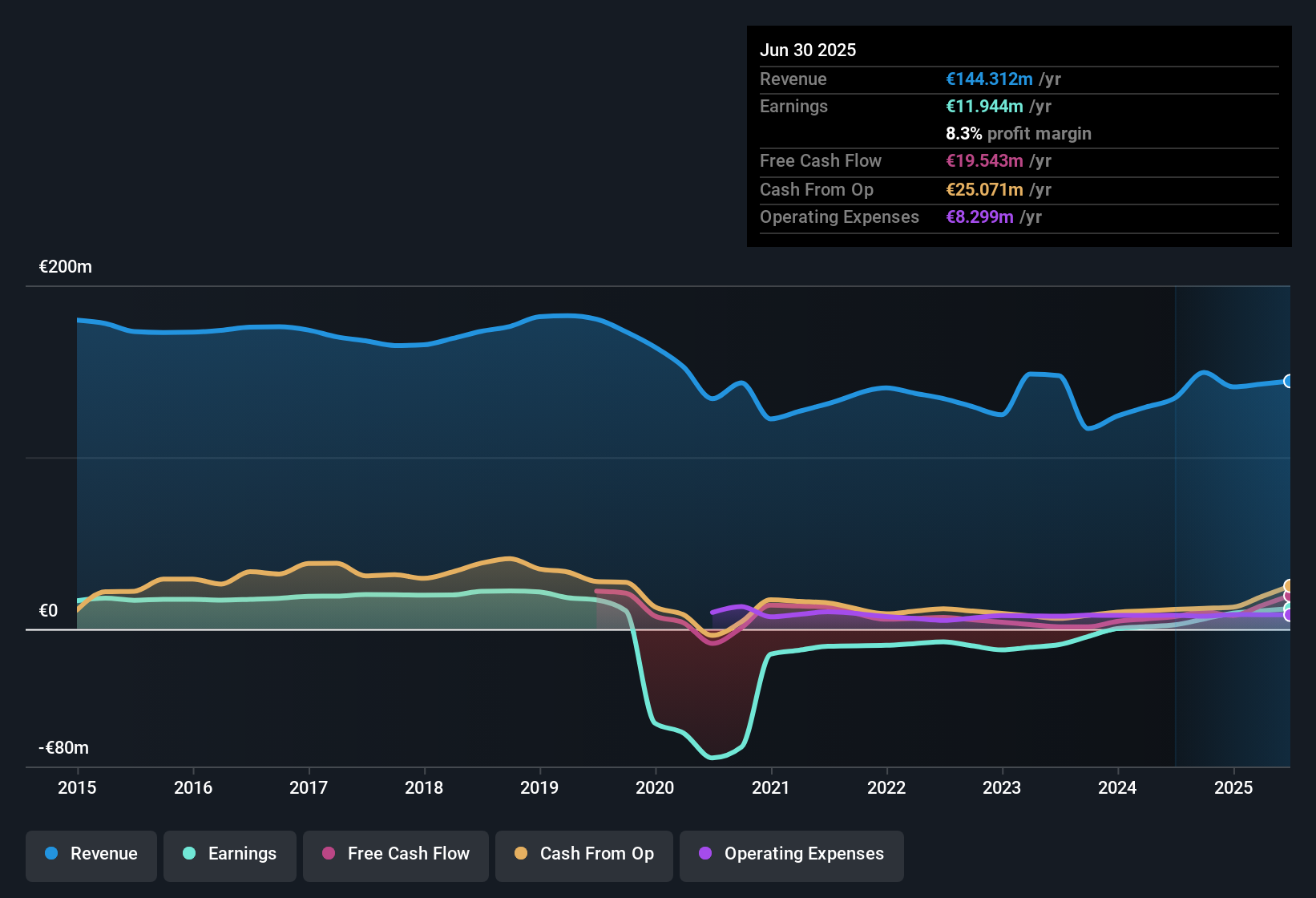Click the 2020 label on the x-axis
The image size is (1316, 898).
click(x=655, y=788)
